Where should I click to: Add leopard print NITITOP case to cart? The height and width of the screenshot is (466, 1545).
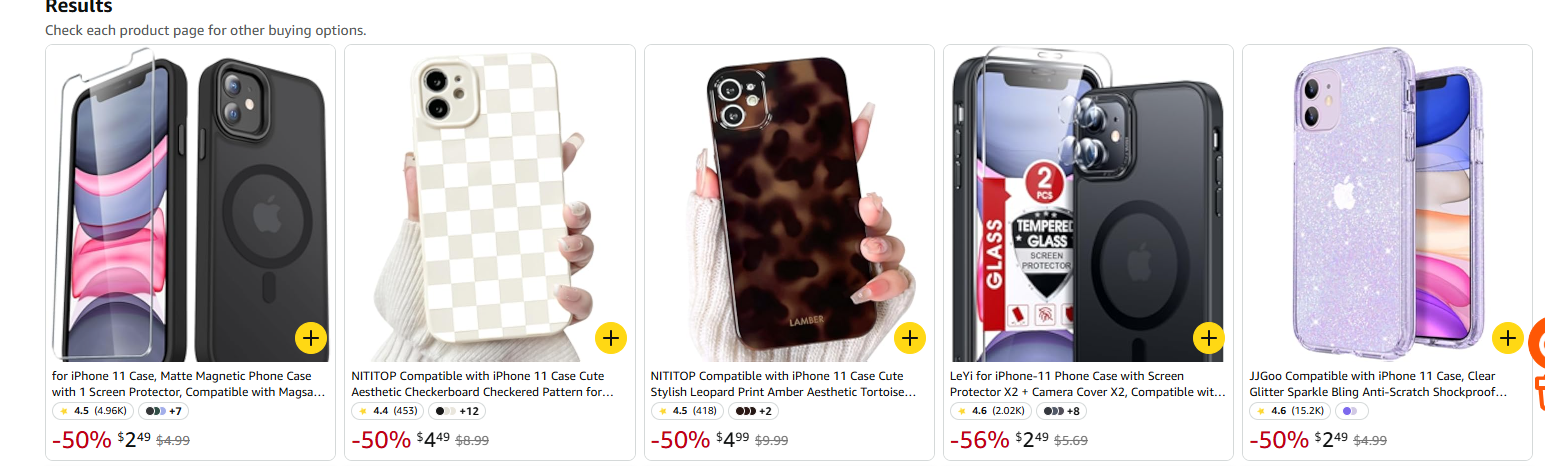(x=909, y=339)
